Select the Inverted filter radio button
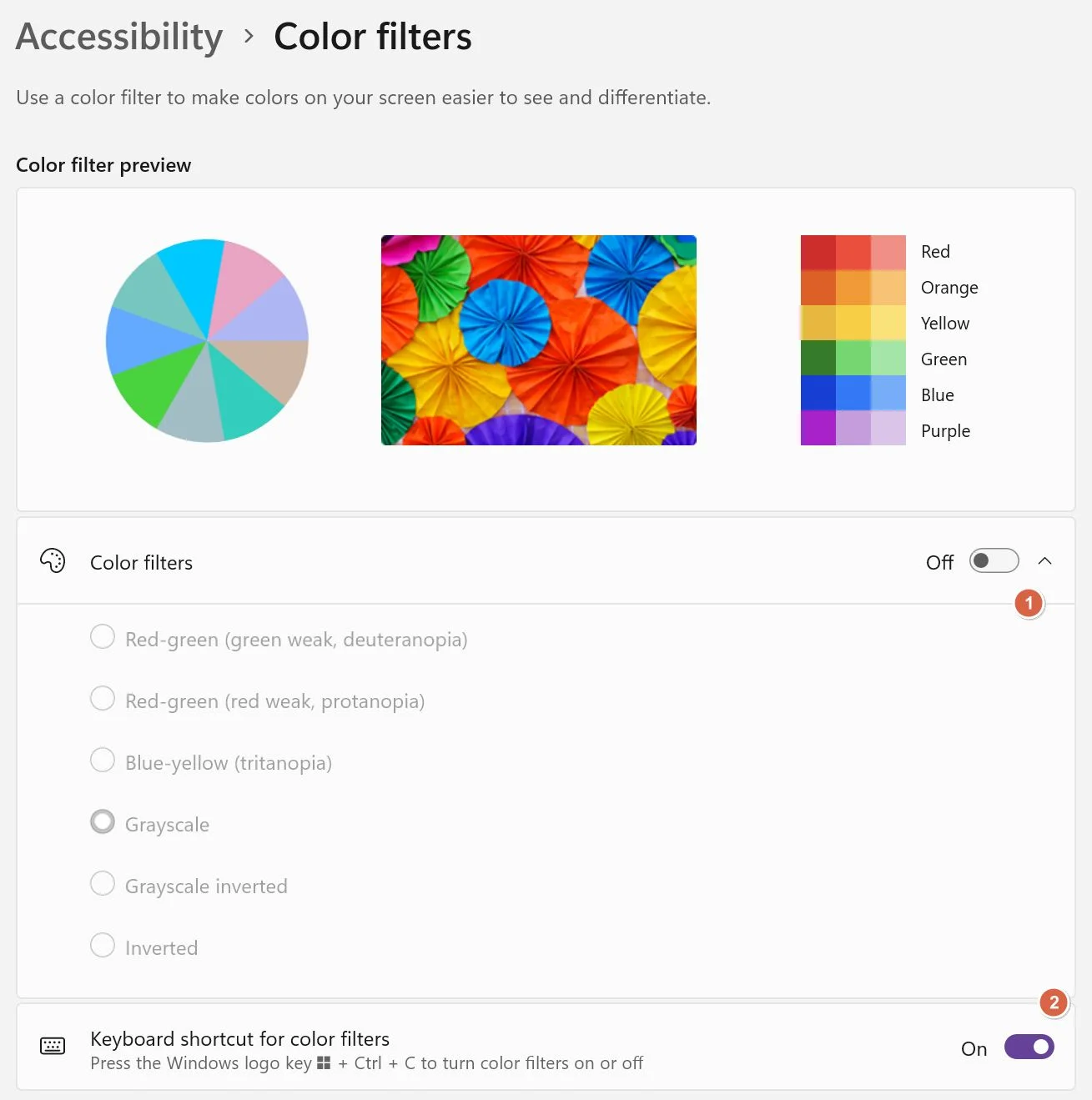Screen dimensions: 1092x1100 (103, 946)
